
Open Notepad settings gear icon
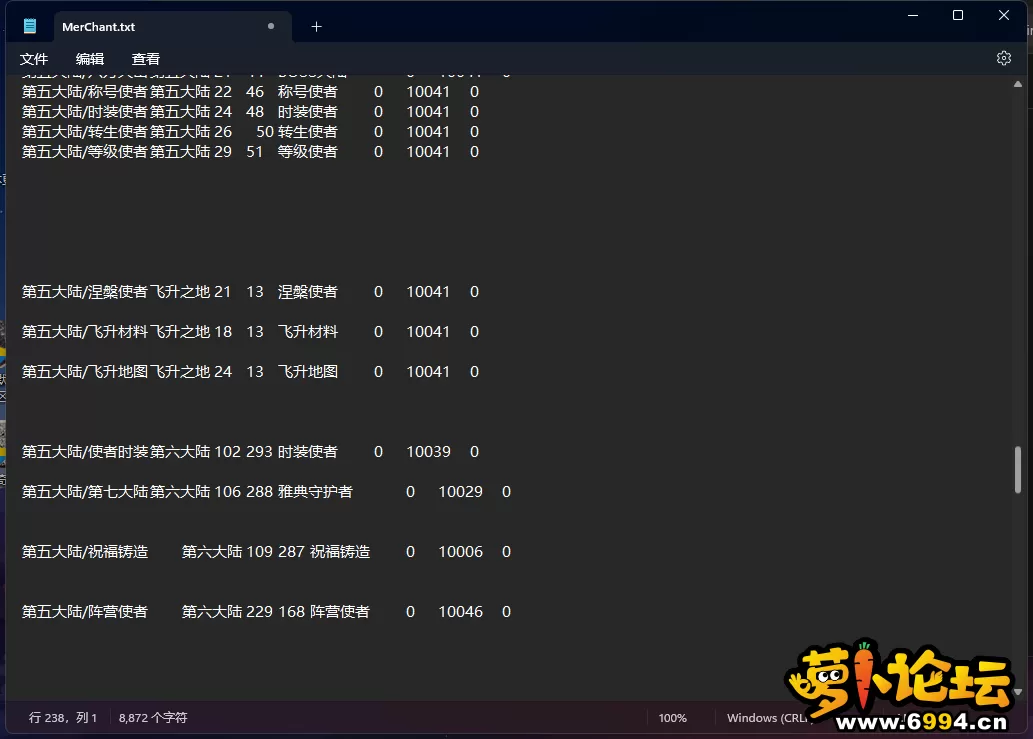click(x=1003, y=59)
